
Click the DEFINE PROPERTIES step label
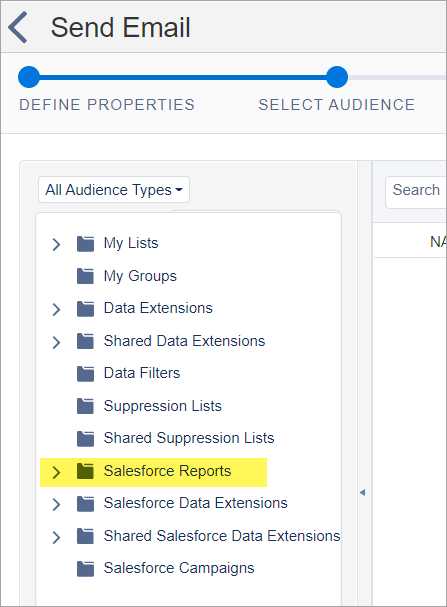[107, 105]
